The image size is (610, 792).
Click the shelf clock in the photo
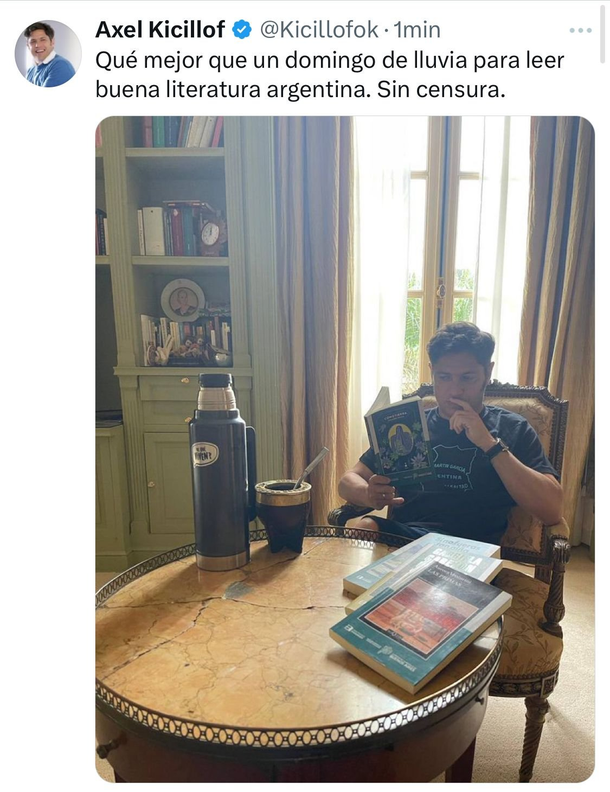[x=210, y=234]
